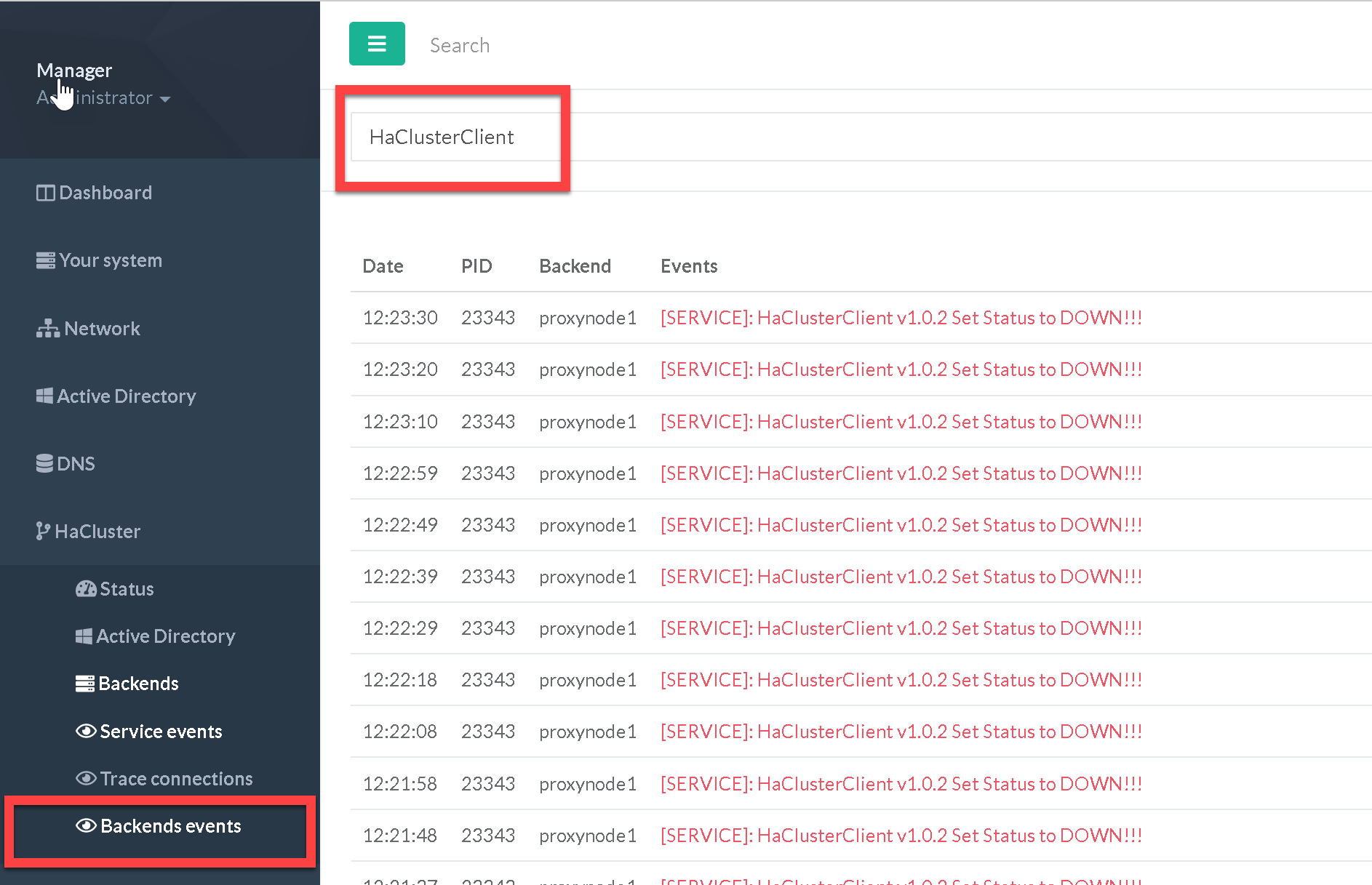Image resolution: width=1372 pixels, height=885 pixels.
Task: Open Trace connections submenu item
Action: pos(176,779)
